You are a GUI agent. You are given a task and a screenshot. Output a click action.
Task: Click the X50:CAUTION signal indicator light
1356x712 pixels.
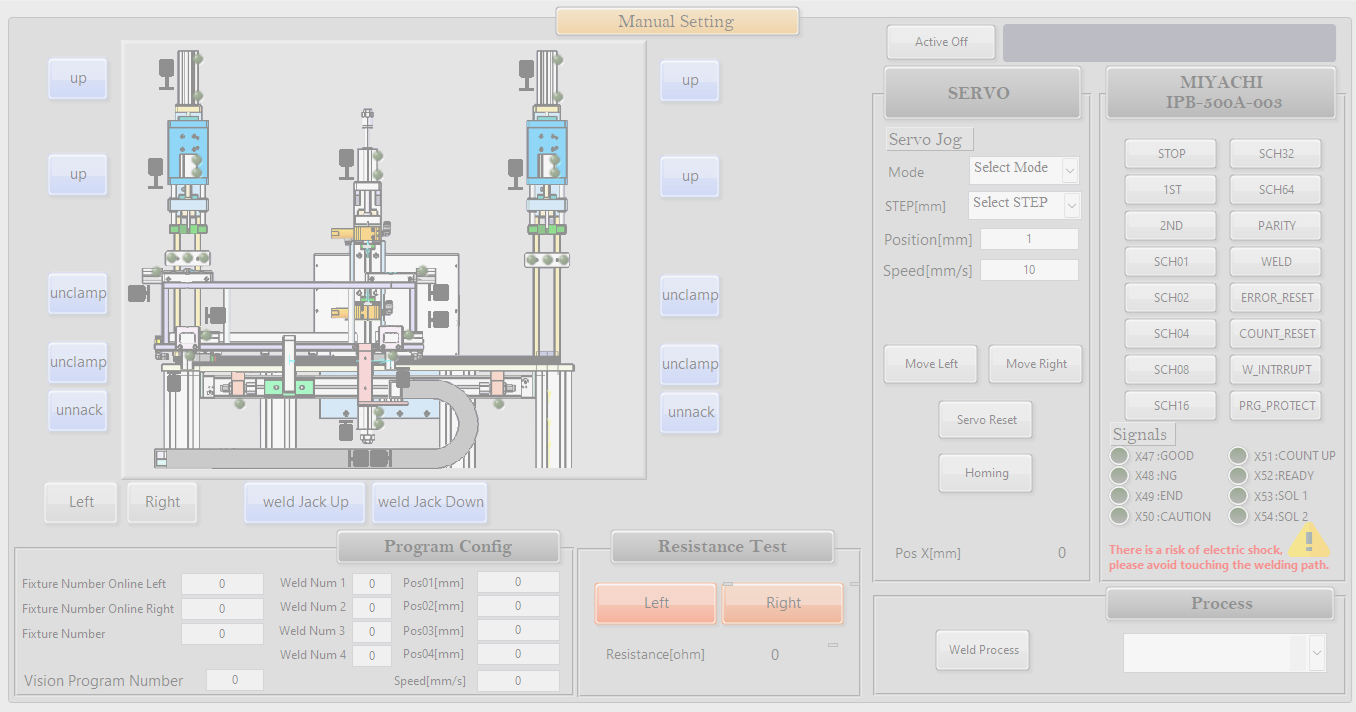point(1119,516)
